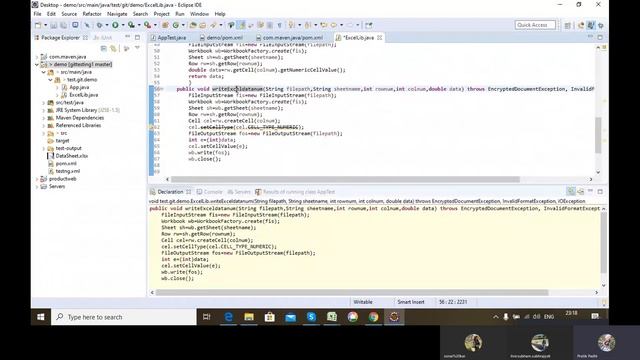
Task: Expand the productweb project
Action: pyautogui.click(x=37, y=179)
